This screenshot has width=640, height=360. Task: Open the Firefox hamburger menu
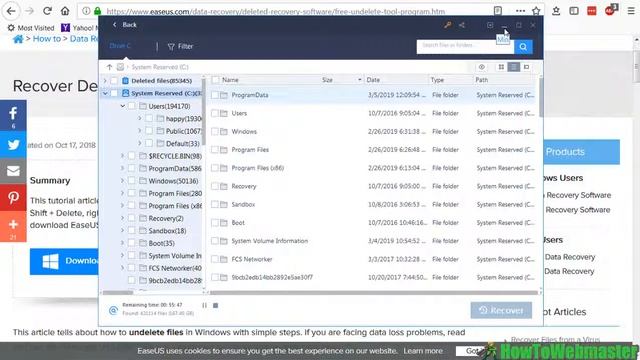pyautogui.click(x=631, y=11)
